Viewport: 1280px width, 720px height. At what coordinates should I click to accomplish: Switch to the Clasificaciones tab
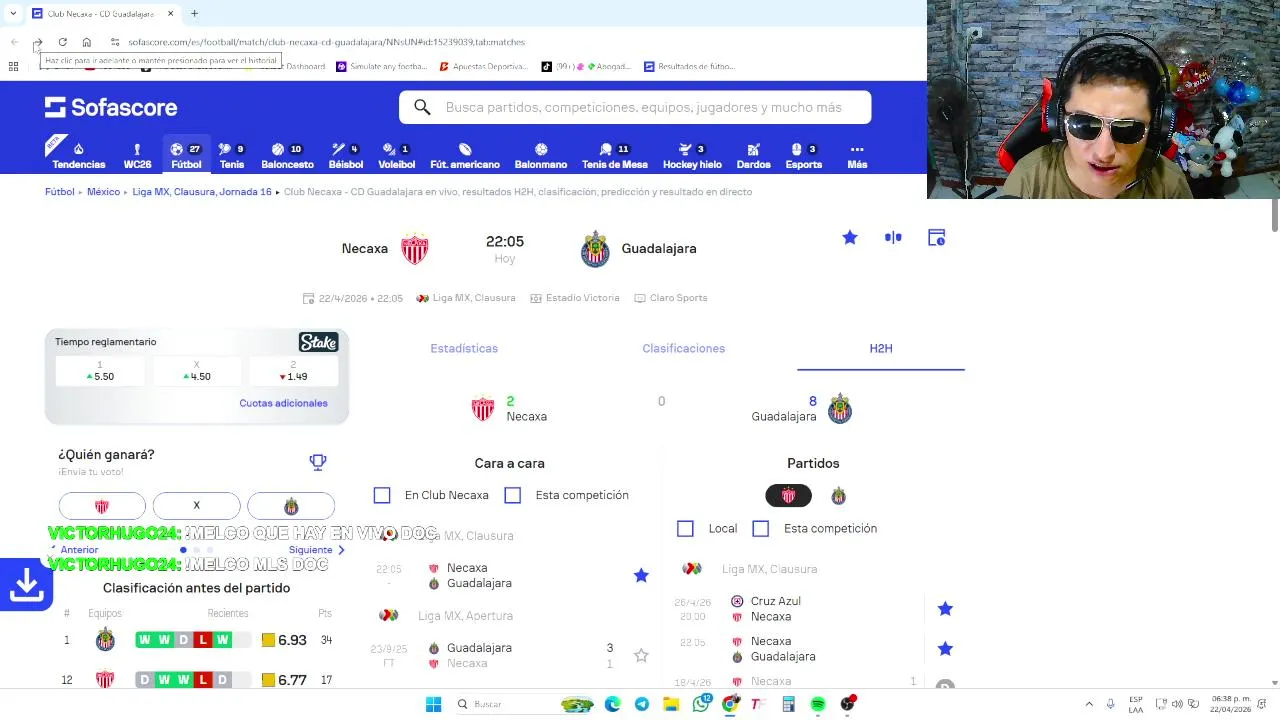tap(684, 348)
